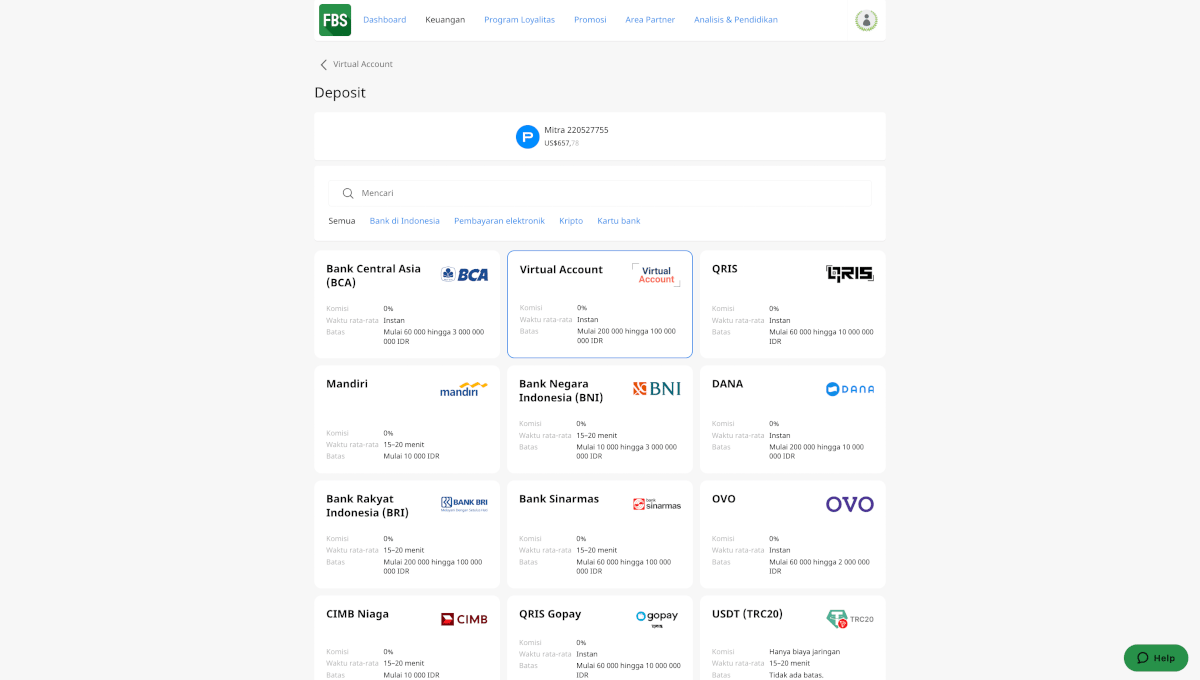Click the CIMB logo
This screenshot has height=680, width=1200.
464,619
